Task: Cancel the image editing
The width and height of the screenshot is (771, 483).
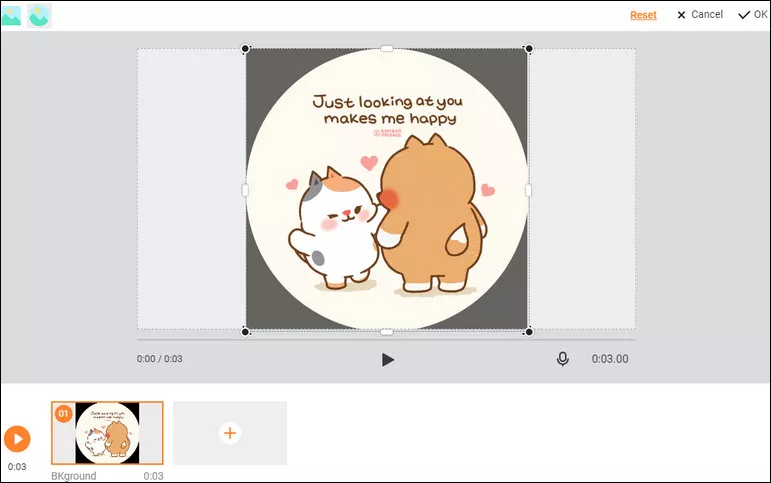Action: 700,15
